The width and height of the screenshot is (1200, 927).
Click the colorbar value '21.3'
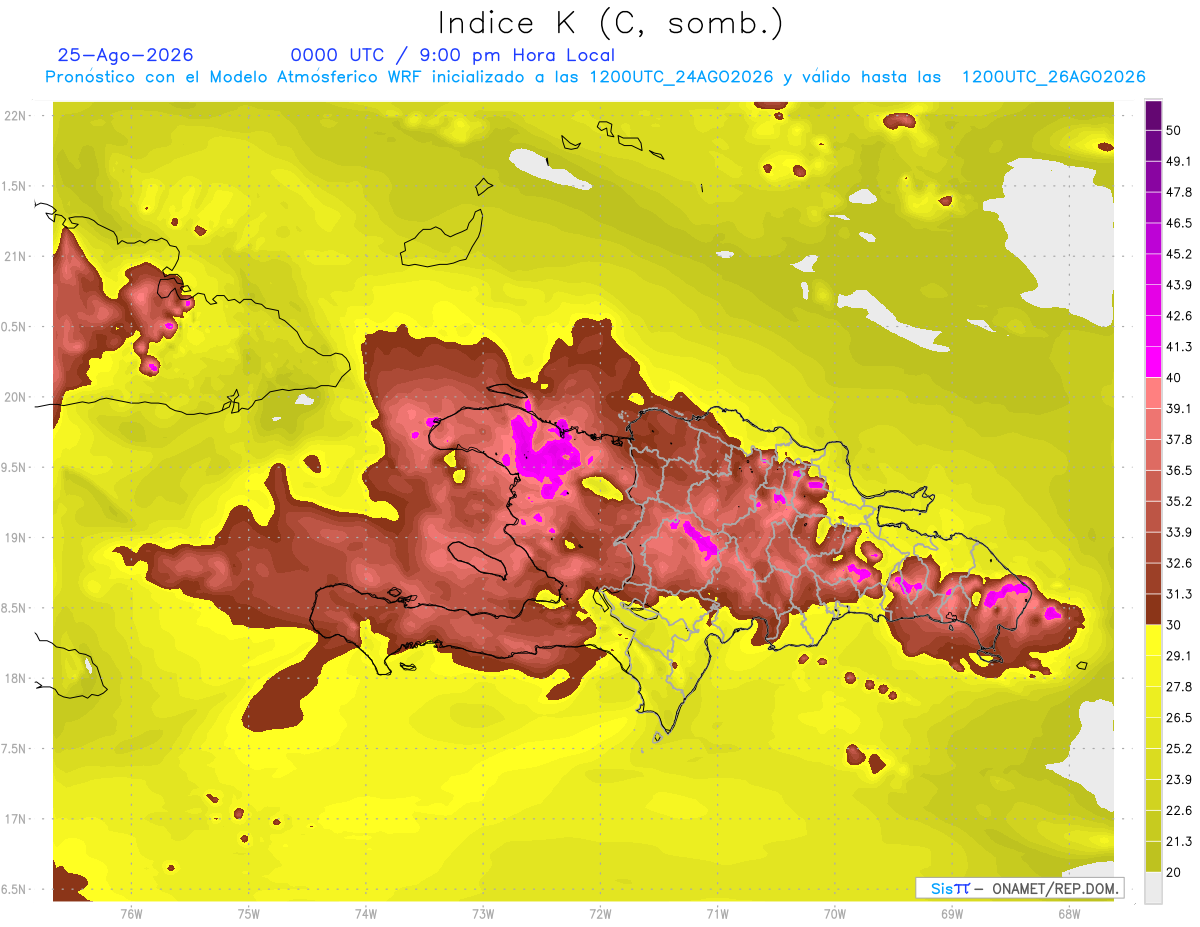tap(1178, 840)
